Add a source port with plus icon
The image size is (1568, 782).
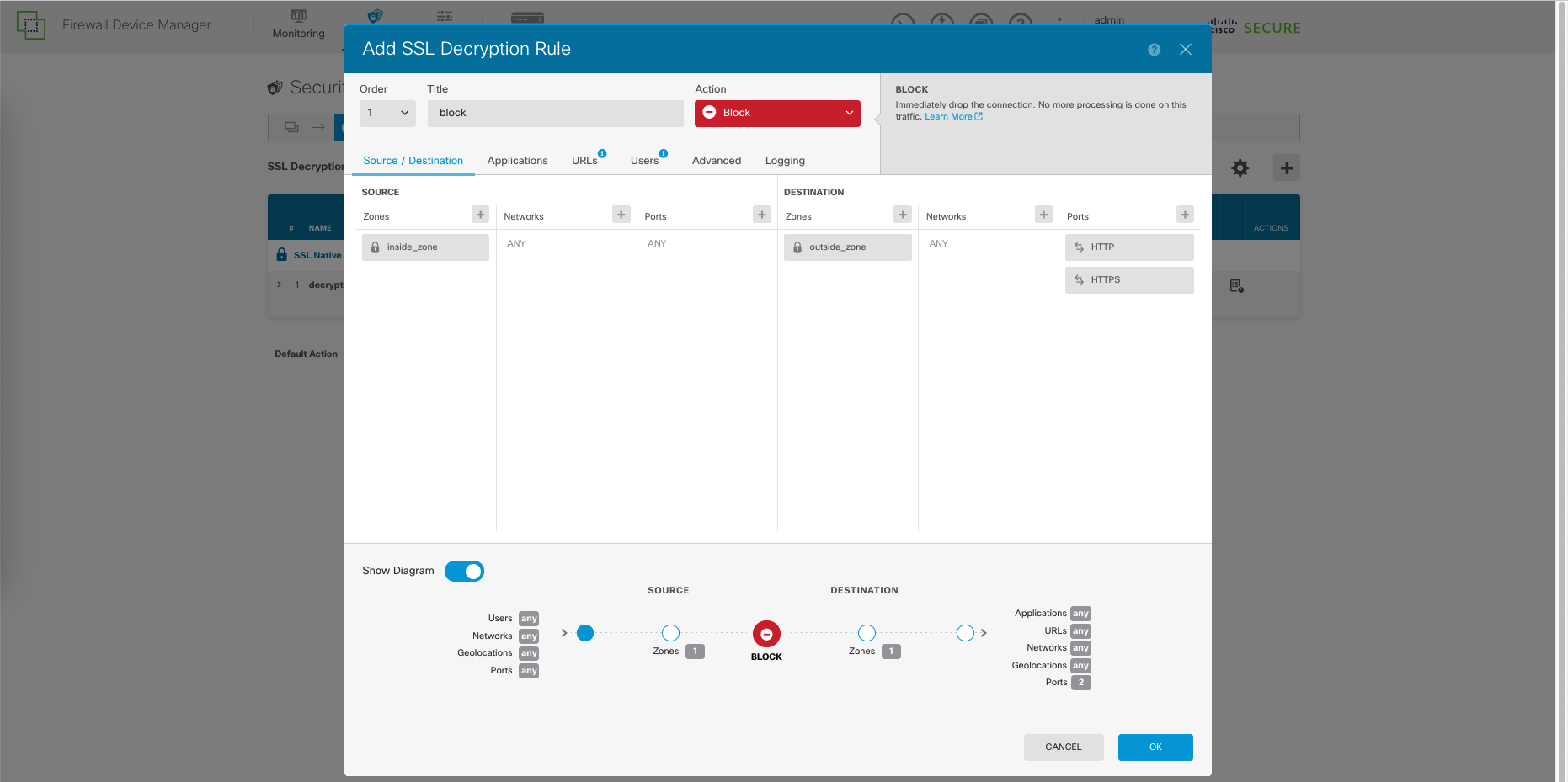(762, 215)
